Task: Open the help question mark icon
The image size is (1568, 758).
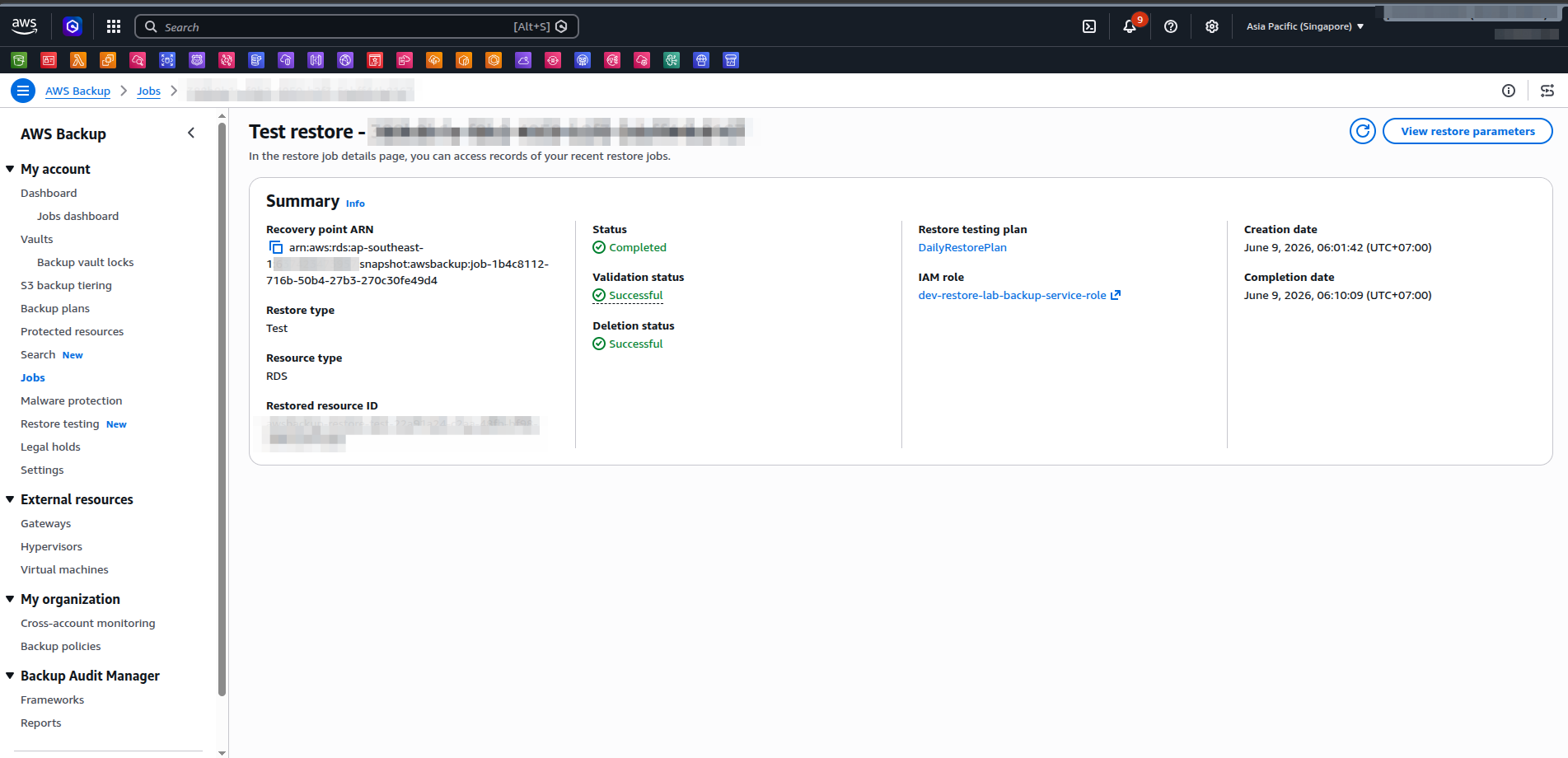Action: tap(1171, 26)
